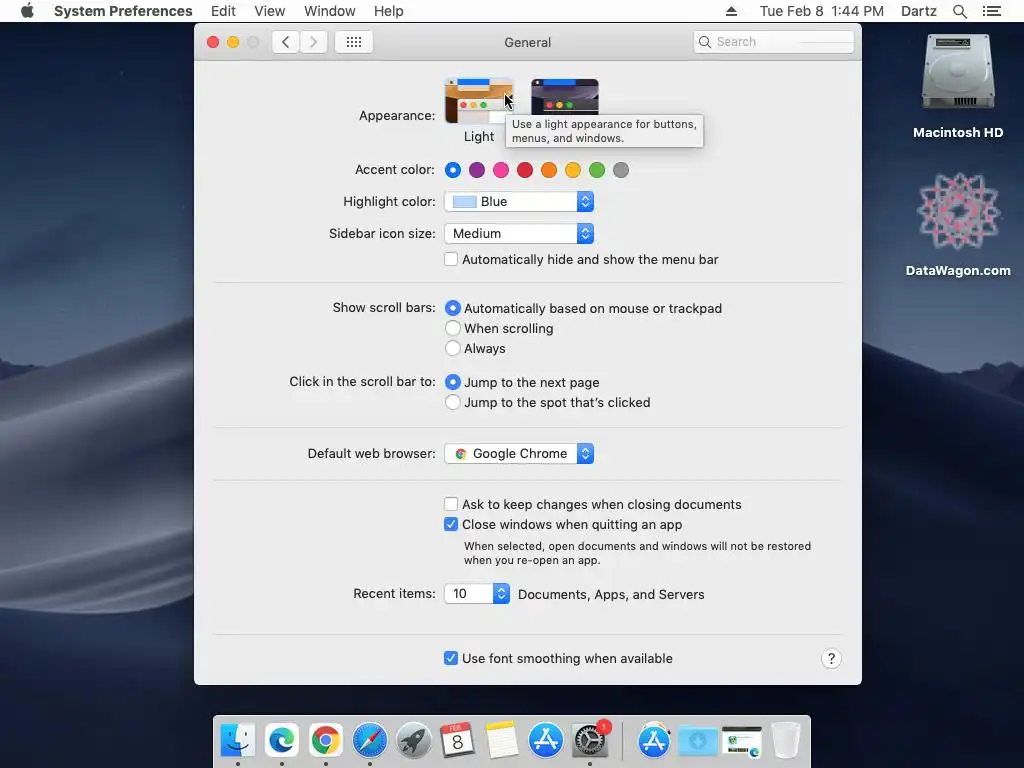This screenshot has width=1024, height=768.
Task: Choose the pink accent color
Action: pyautogui.click(x=501, y=170)
